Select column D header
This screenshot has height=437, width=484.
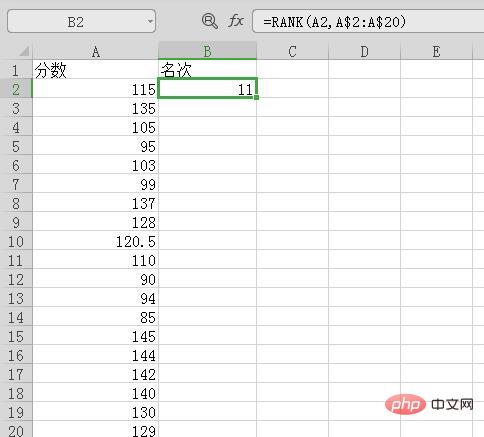pyautogui.click(x=364, y=51)
